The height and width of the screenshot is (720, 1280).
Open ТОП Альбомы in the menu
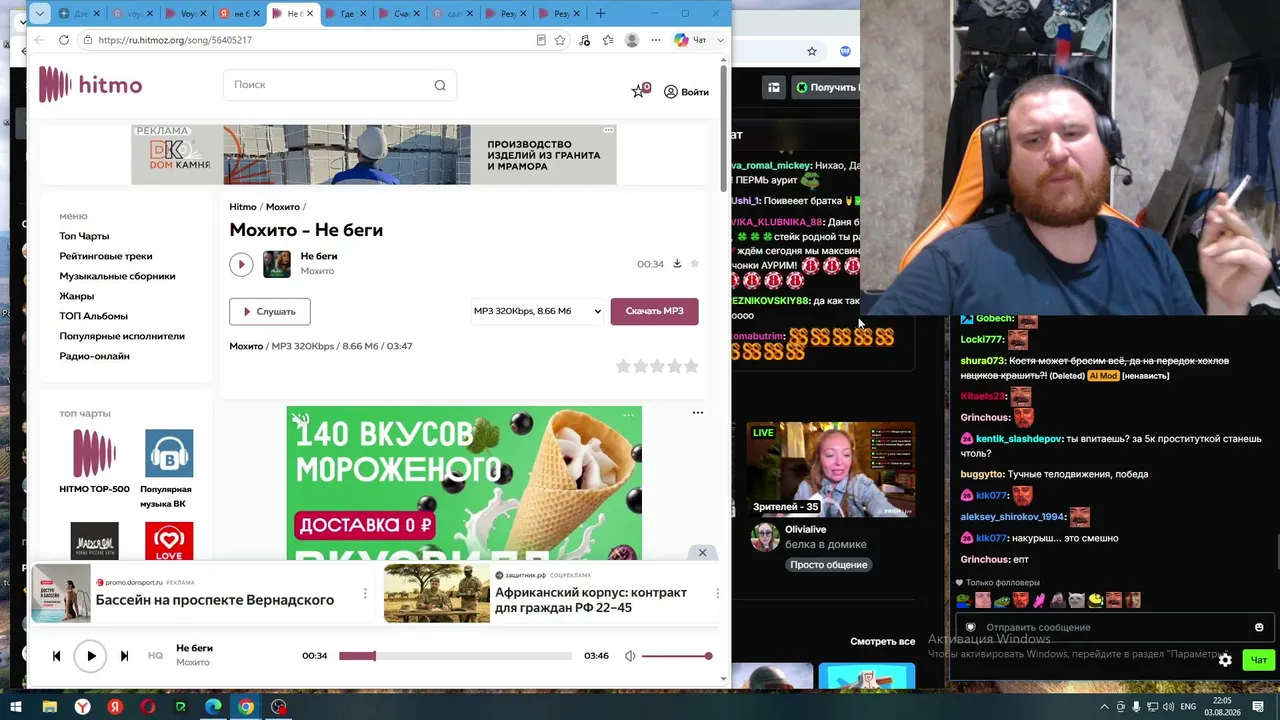[93, 316]
